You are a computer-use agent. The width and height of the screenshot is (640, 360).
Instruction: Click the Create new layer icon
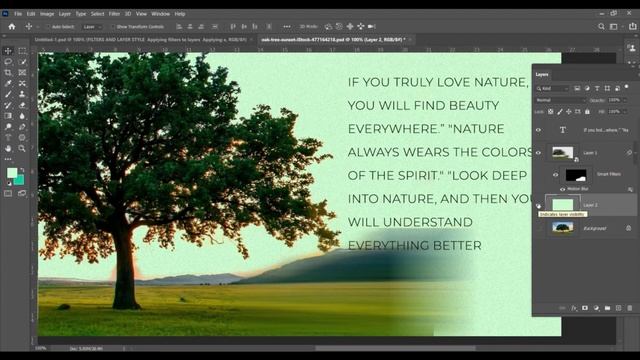tap(619, 308)
